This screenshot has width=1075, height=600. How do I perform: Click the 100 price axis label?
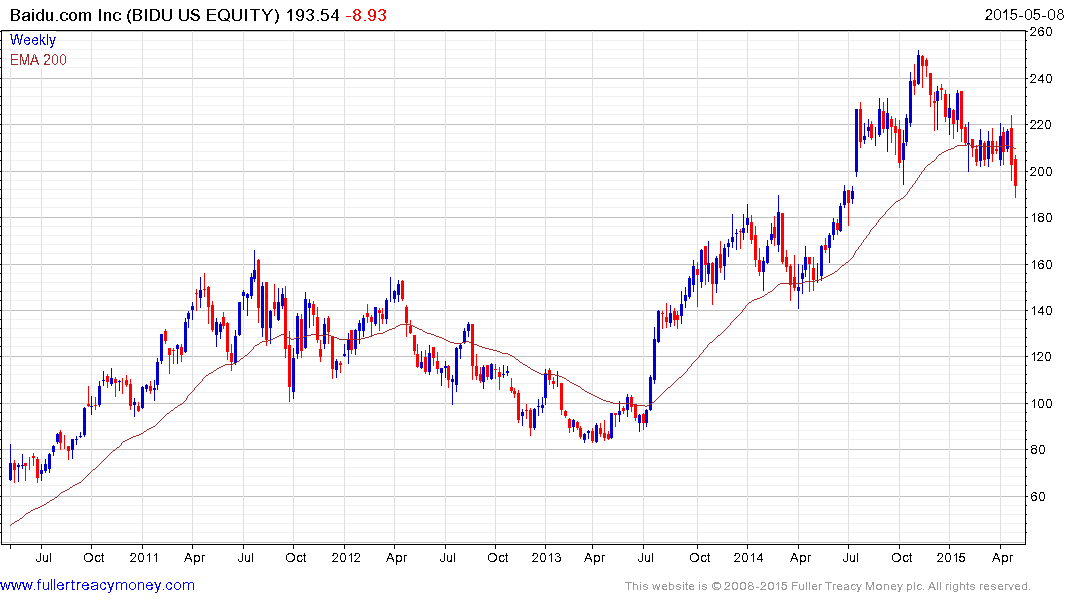1041,403
